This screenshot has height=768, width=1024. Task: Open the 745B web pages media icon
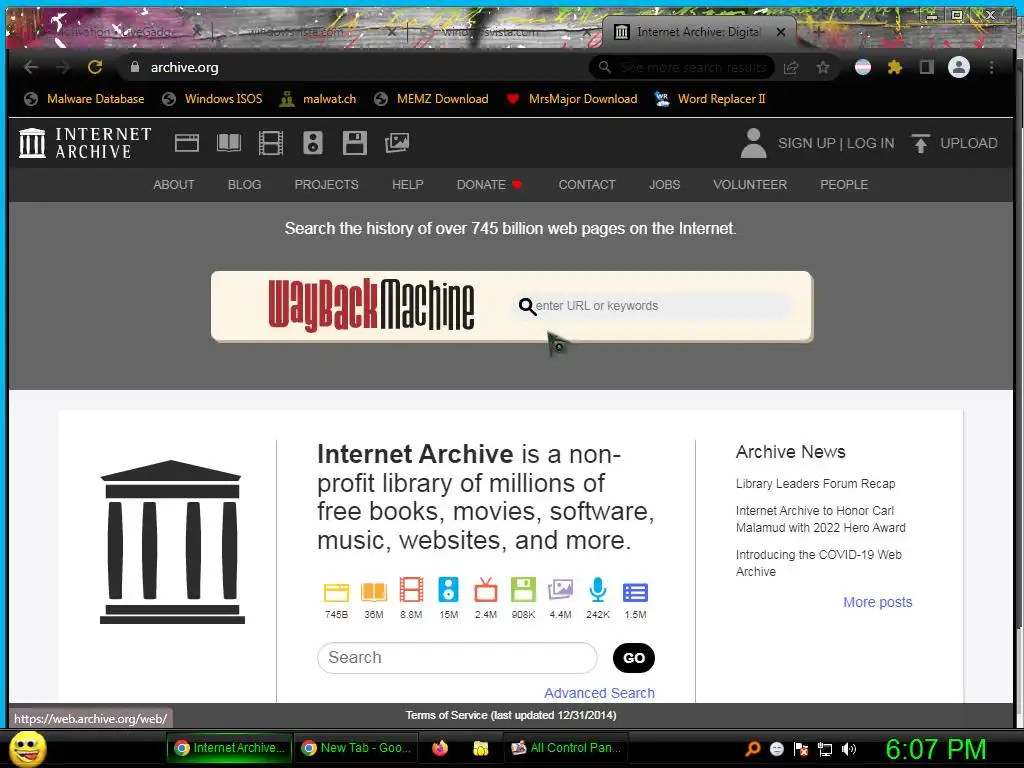336,592
